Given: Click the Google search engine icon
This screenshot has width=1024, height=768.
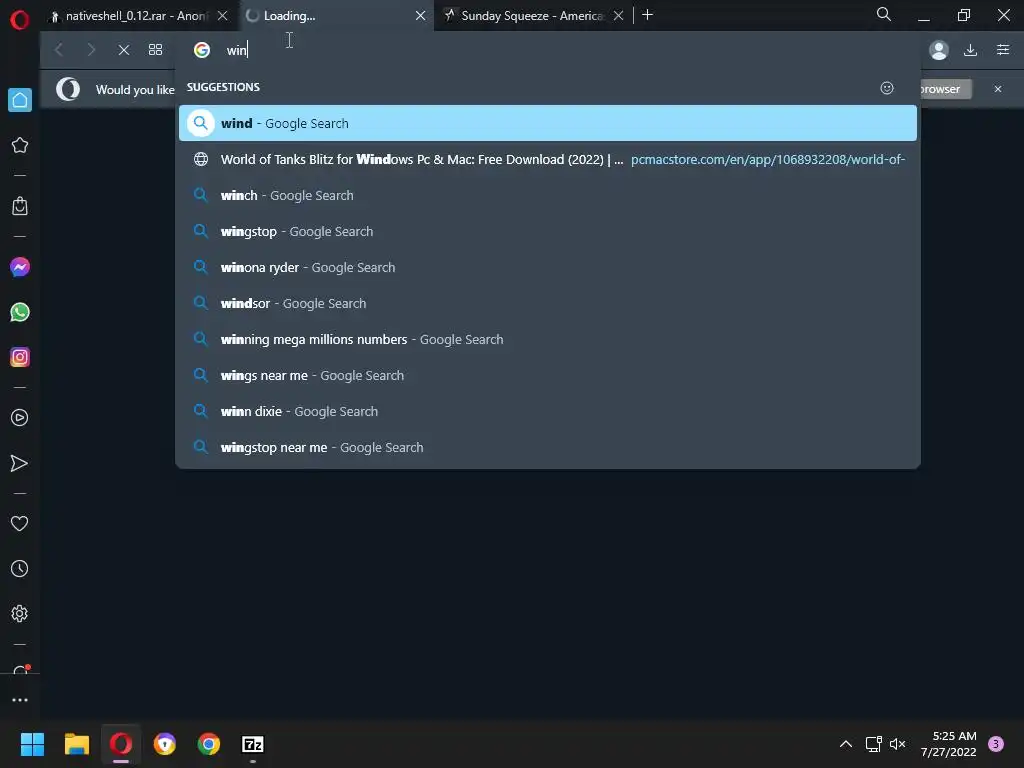Looking at the screenshot, I should pyautogui.click(x=202, y=50).
